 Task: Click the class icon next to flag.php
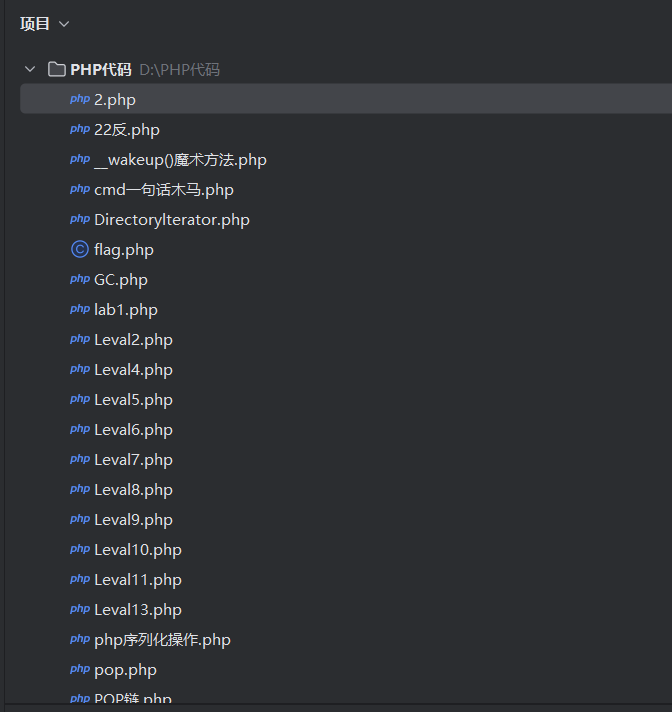(x=80, y=250)
